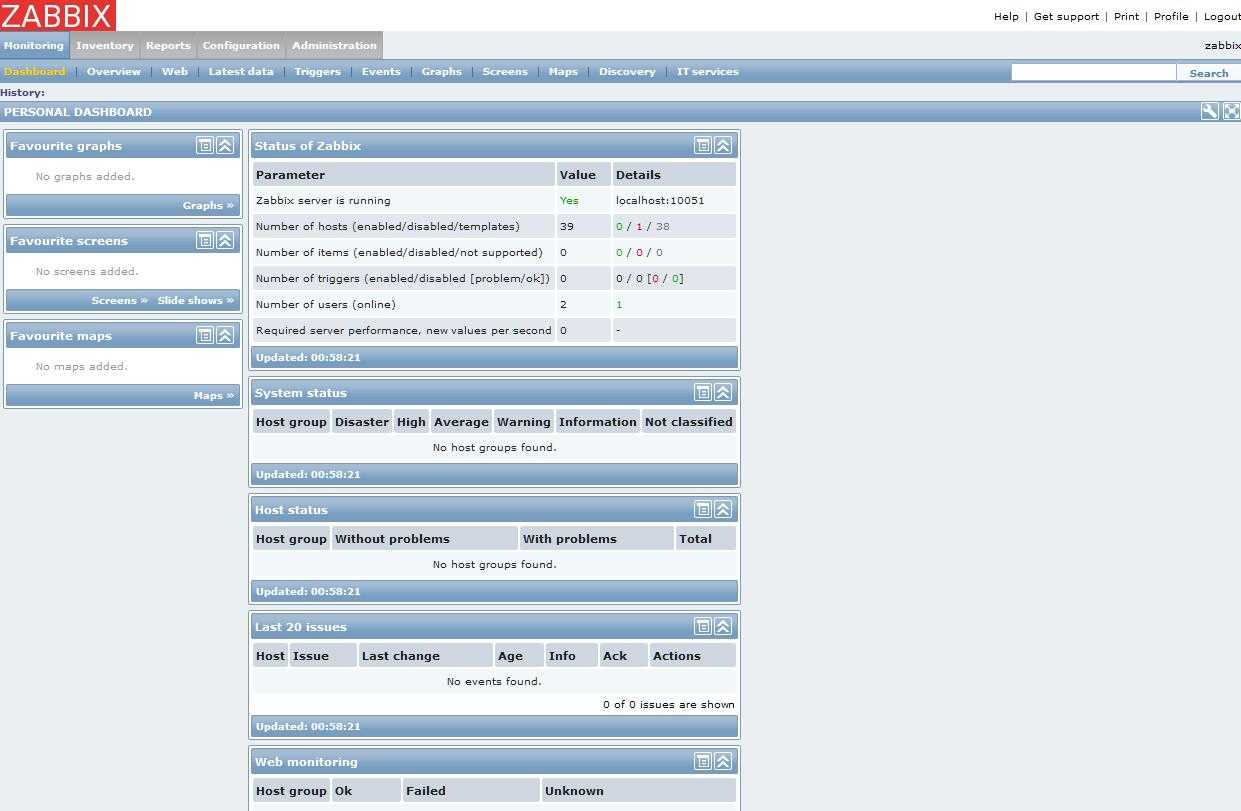Image resolution: width=1241 pixels, height=811 pixels.
Task: Toggle fullscreen mode icon
Action: point(1231,112)
